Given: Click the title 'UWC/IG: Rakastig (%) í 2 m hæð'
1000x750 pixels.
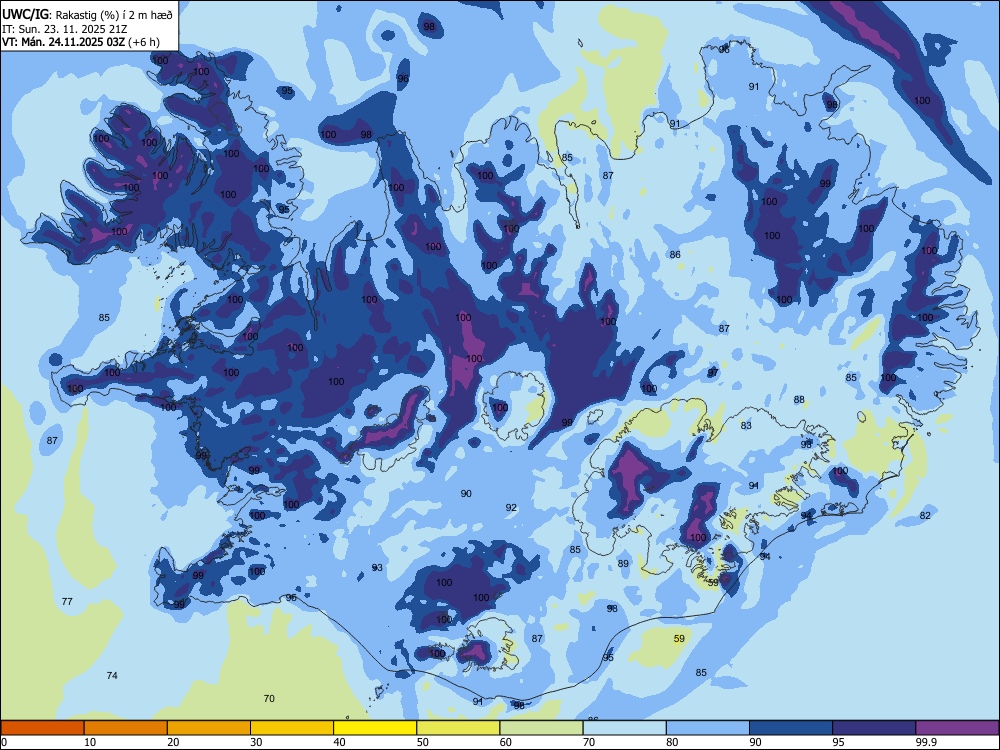Looking at the screenshot, I should (87, 15).
